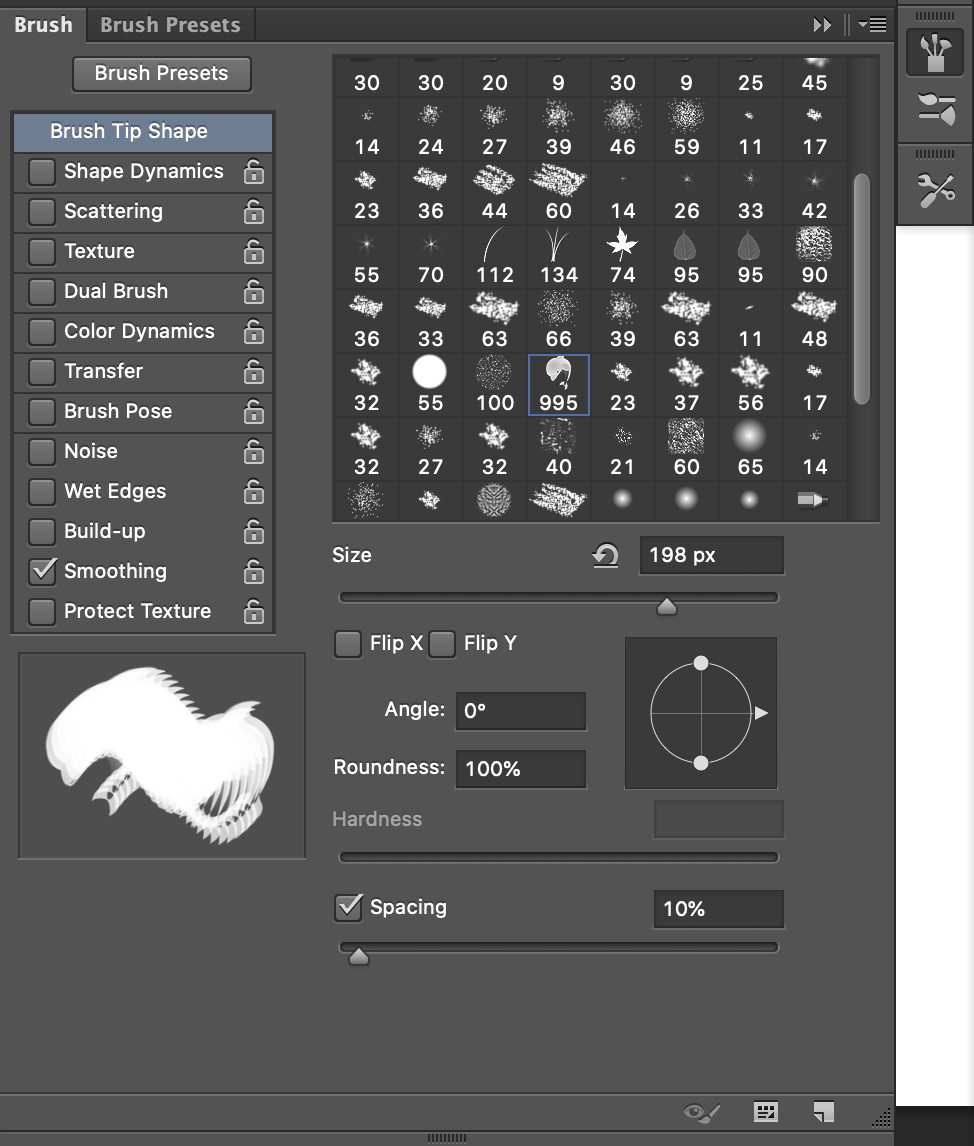Toggle the Color Dynamics lock icon

coord(254,332)
